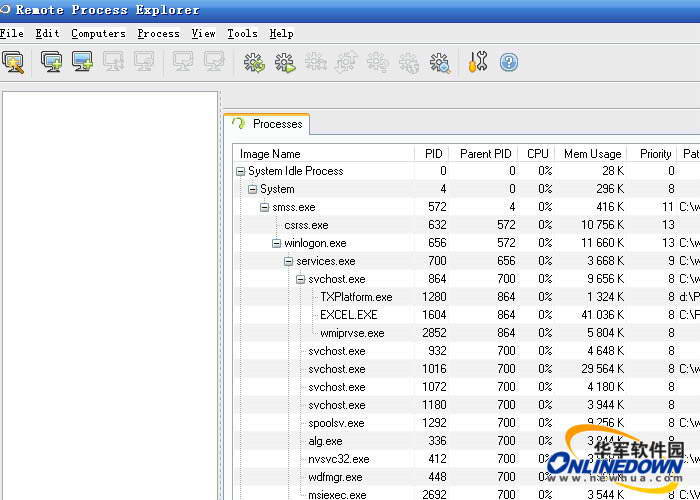The height and width of the screenshot is (500, 700).
Task: Open the tools and settings wrench icon
Action: pyautogui.click(x=478, y=63)
